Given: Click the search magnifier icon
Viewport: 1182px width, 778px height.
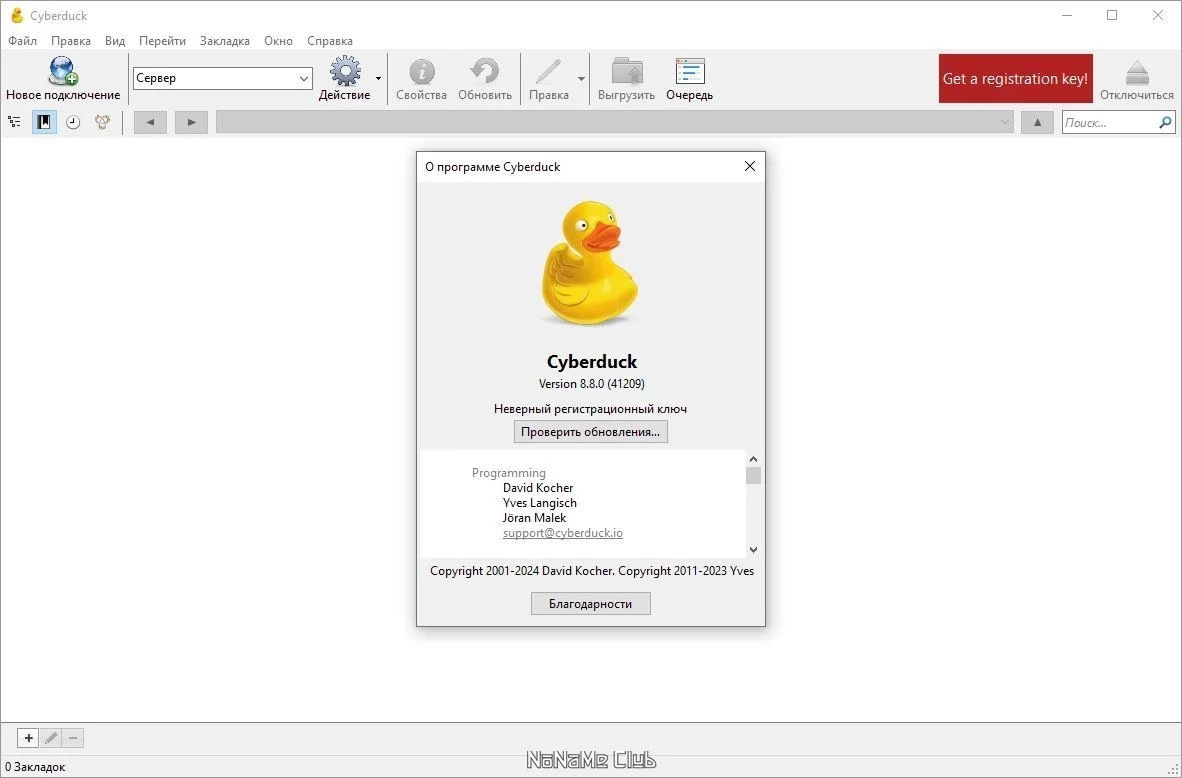Looking at the screenshot, I should click(1165, 122).
